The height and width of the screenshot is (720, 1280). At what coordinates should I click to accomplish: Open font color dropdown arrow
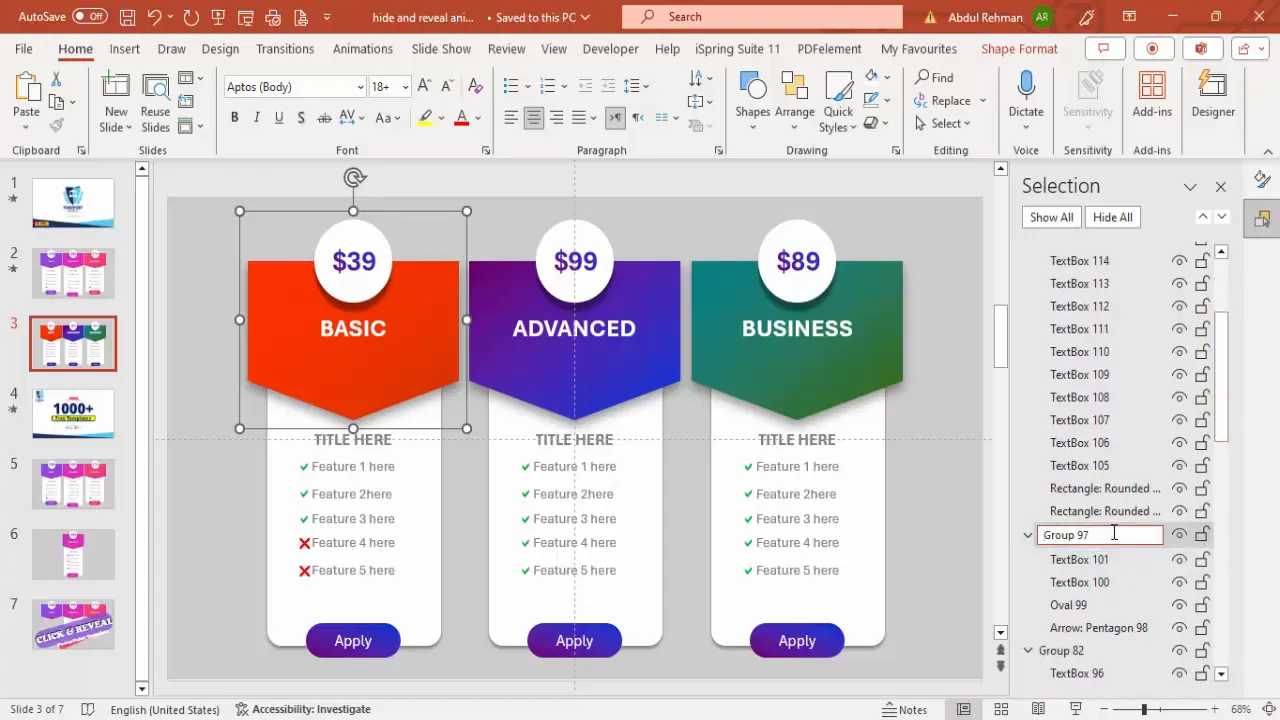(x=478, y=118)
